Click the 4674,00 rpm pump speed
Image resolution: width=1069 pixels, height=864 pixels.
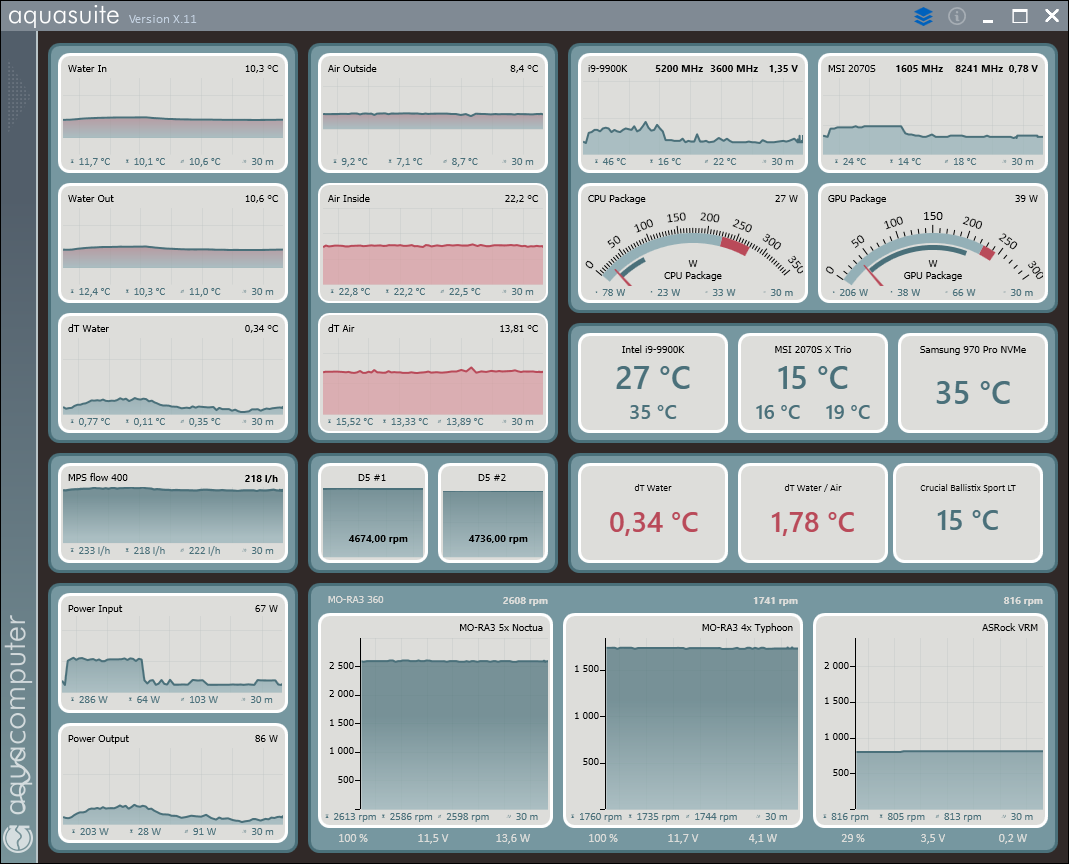(x=378, y=539)
